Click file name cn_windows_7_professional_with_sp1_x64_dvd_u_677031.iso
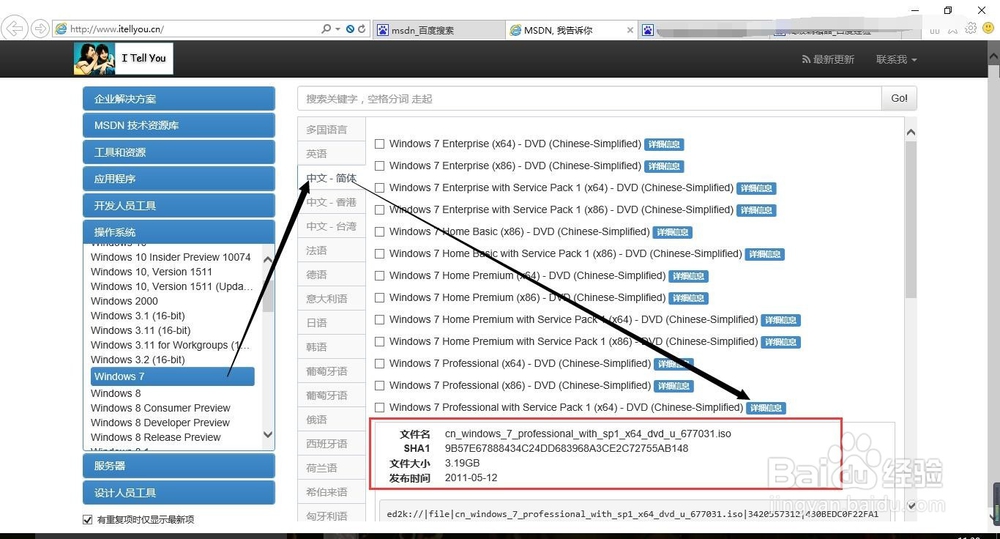 (x=588, y=434)
